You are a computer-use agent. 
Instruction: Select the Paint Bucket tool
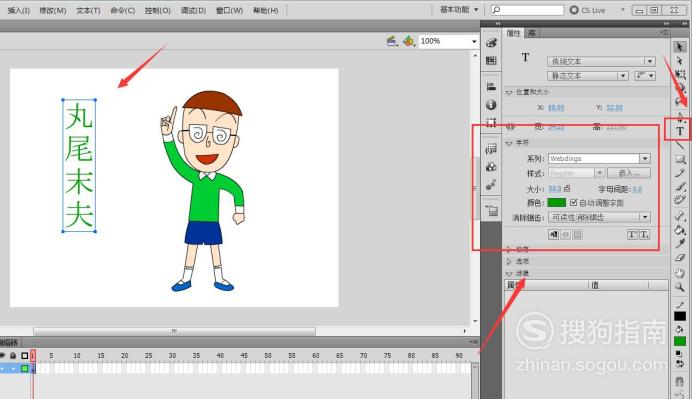pos(680,230)
